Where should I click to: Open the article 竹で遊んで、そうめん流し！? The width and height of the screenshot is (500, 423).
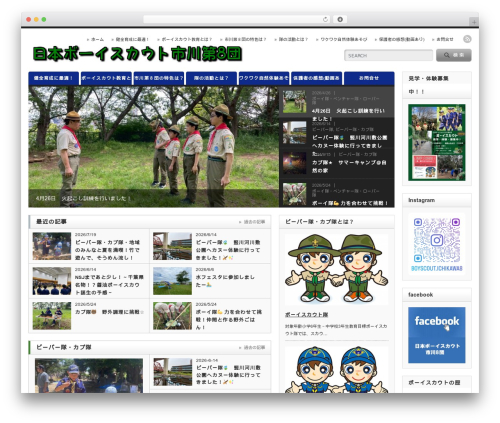pyautogui.click(x=107, y=250)
